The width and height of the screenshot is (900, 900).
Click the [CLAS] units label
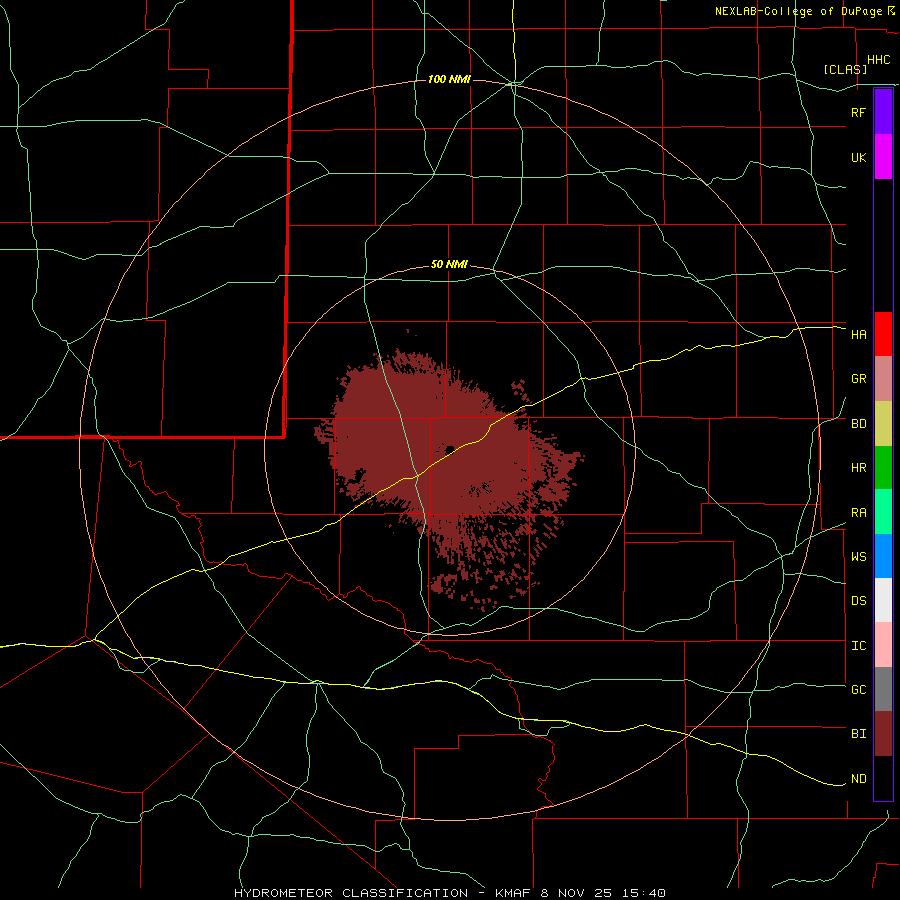pos(845,69)
